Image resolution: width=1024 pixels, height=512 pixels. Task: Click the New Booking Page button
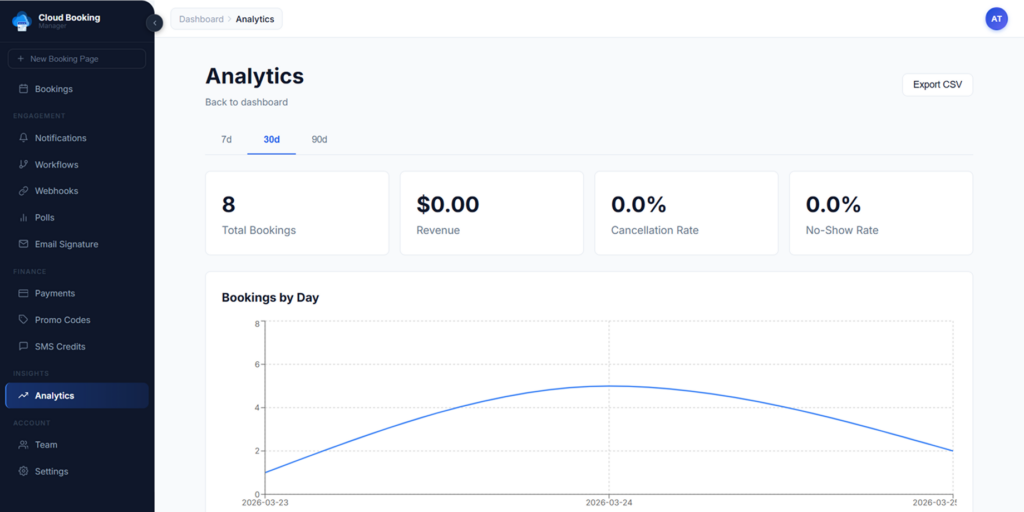click(x=77, y=59)
